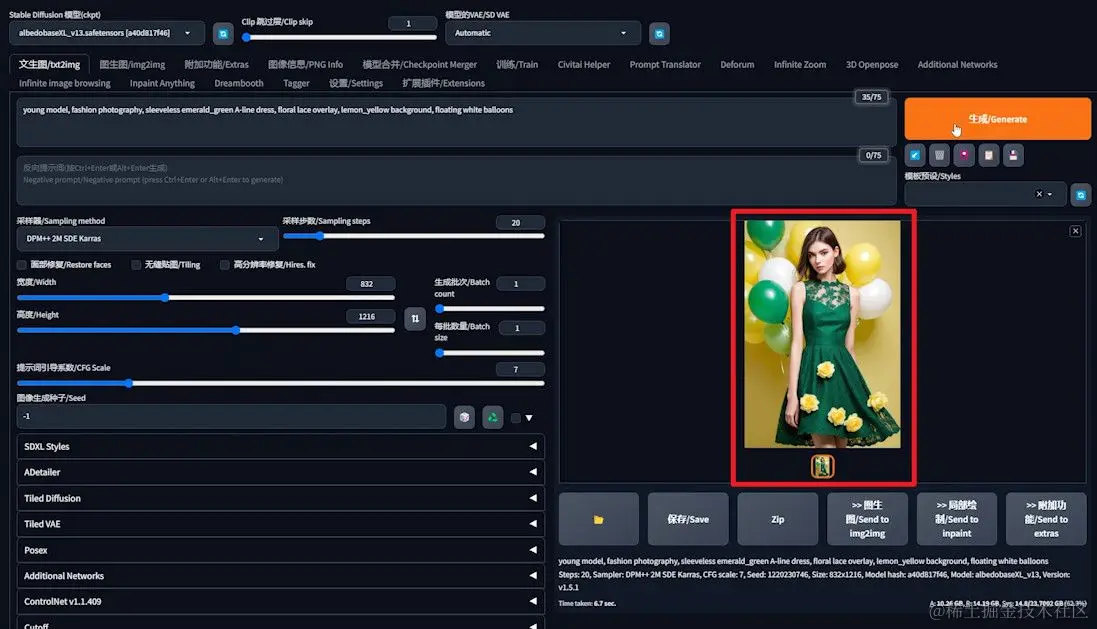Expand the Tiled Diffusion section
Screen dimensions: 1097x629
[280, 498]
